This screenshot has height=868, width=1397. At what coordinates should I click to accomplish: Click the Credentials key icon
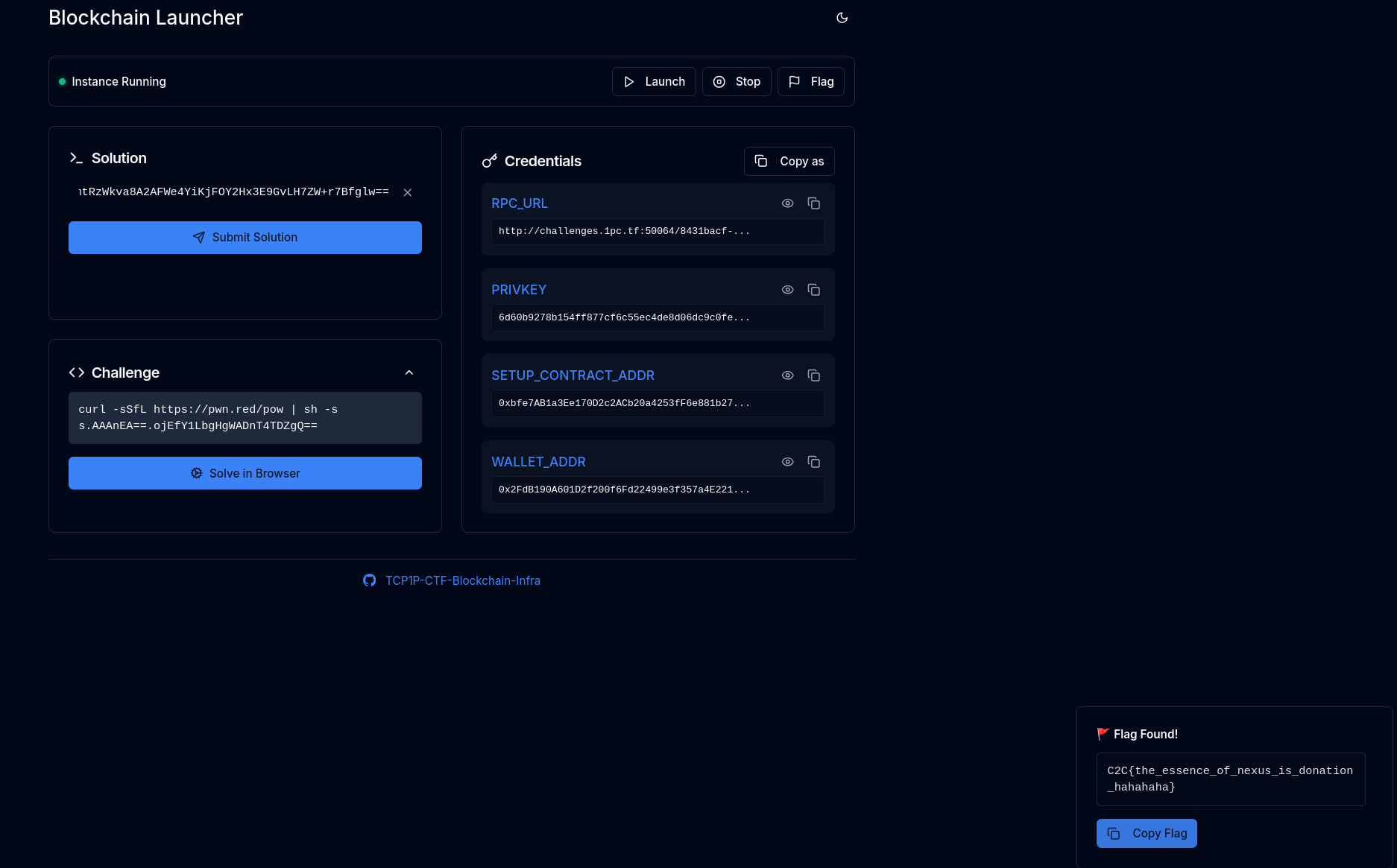point(489,161)
